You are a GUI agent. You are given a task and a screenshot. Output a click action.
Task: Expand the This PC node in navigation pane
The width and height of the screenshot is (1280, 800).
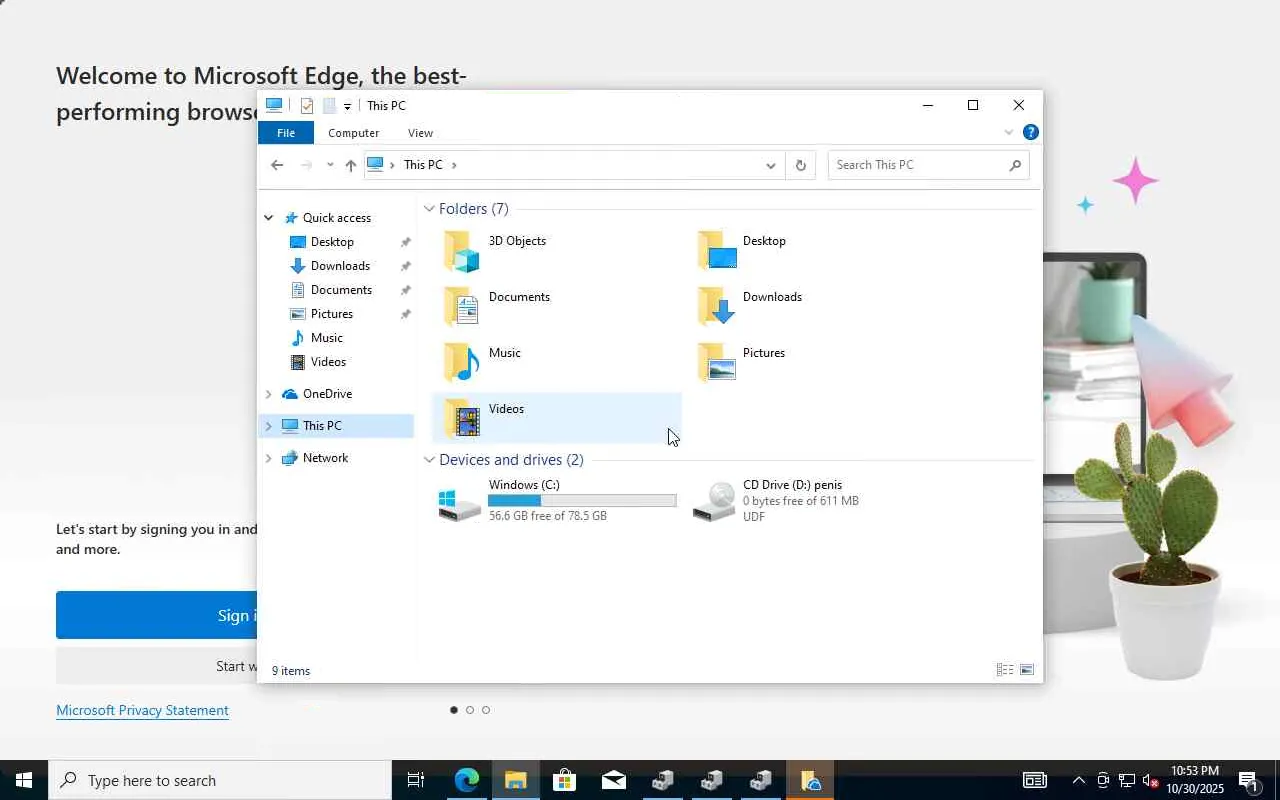pyautogui.click(x=268, y=426)
